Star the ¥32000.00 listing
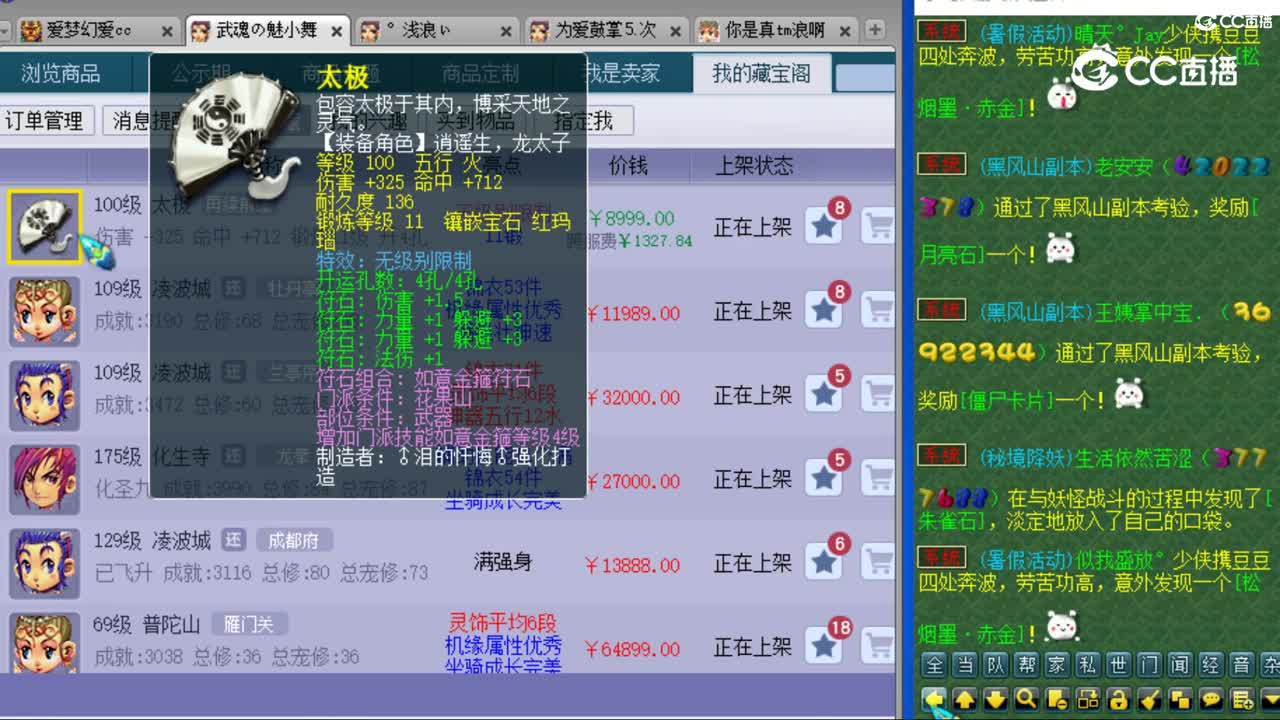The width and height of the screenshot is (1280, 720). pos(825,394)
